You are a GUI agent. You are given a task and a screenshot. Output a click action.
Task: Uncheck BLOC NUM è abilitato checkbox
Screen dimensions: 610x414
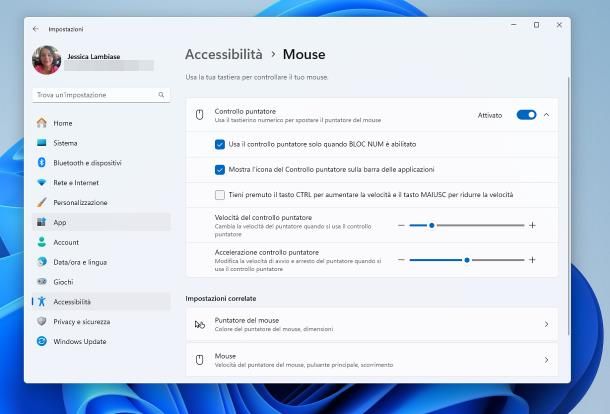click(x=220, y=144)
